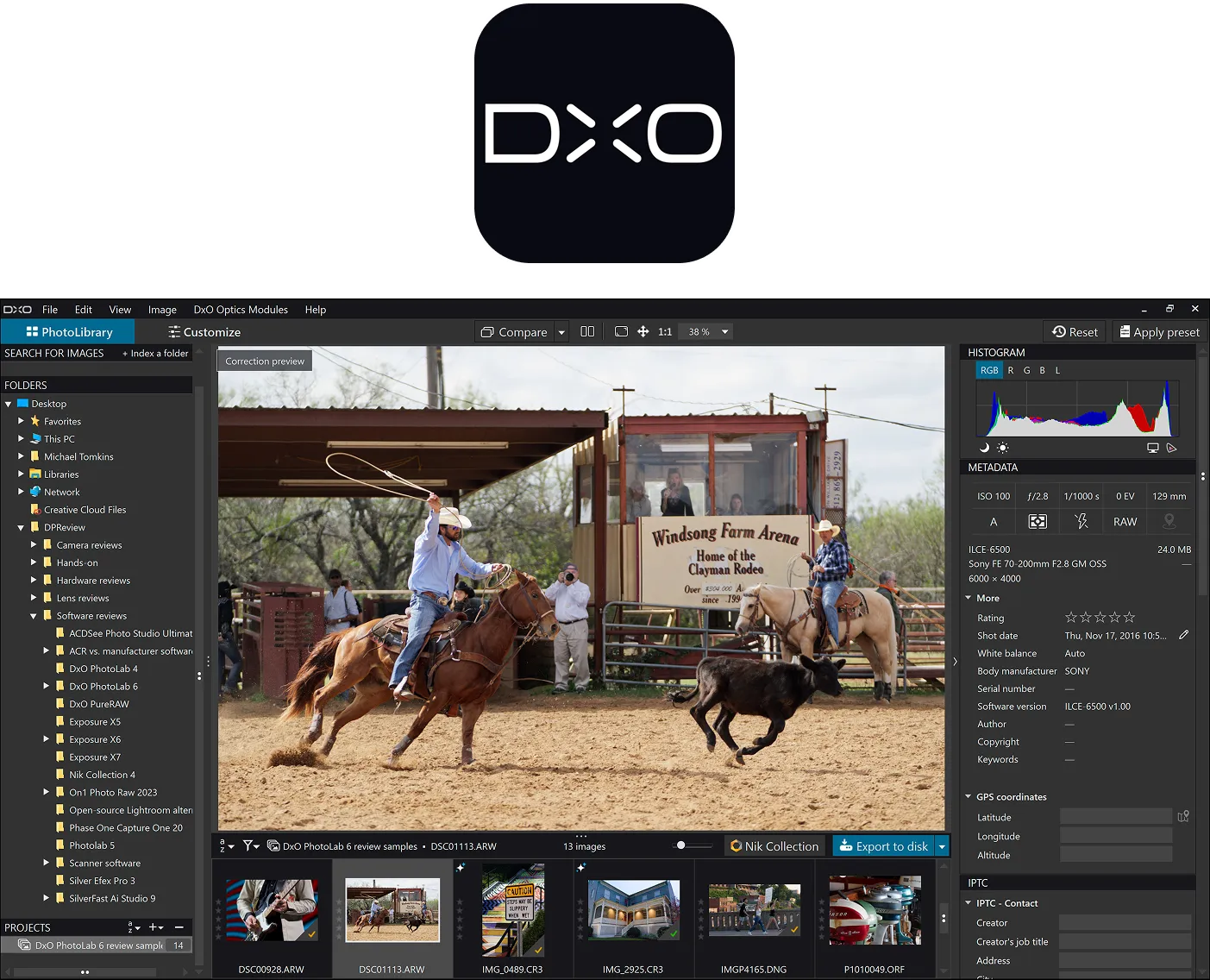Select the B histogram channel
The image size is (1210, 980).
point(1042,370)
